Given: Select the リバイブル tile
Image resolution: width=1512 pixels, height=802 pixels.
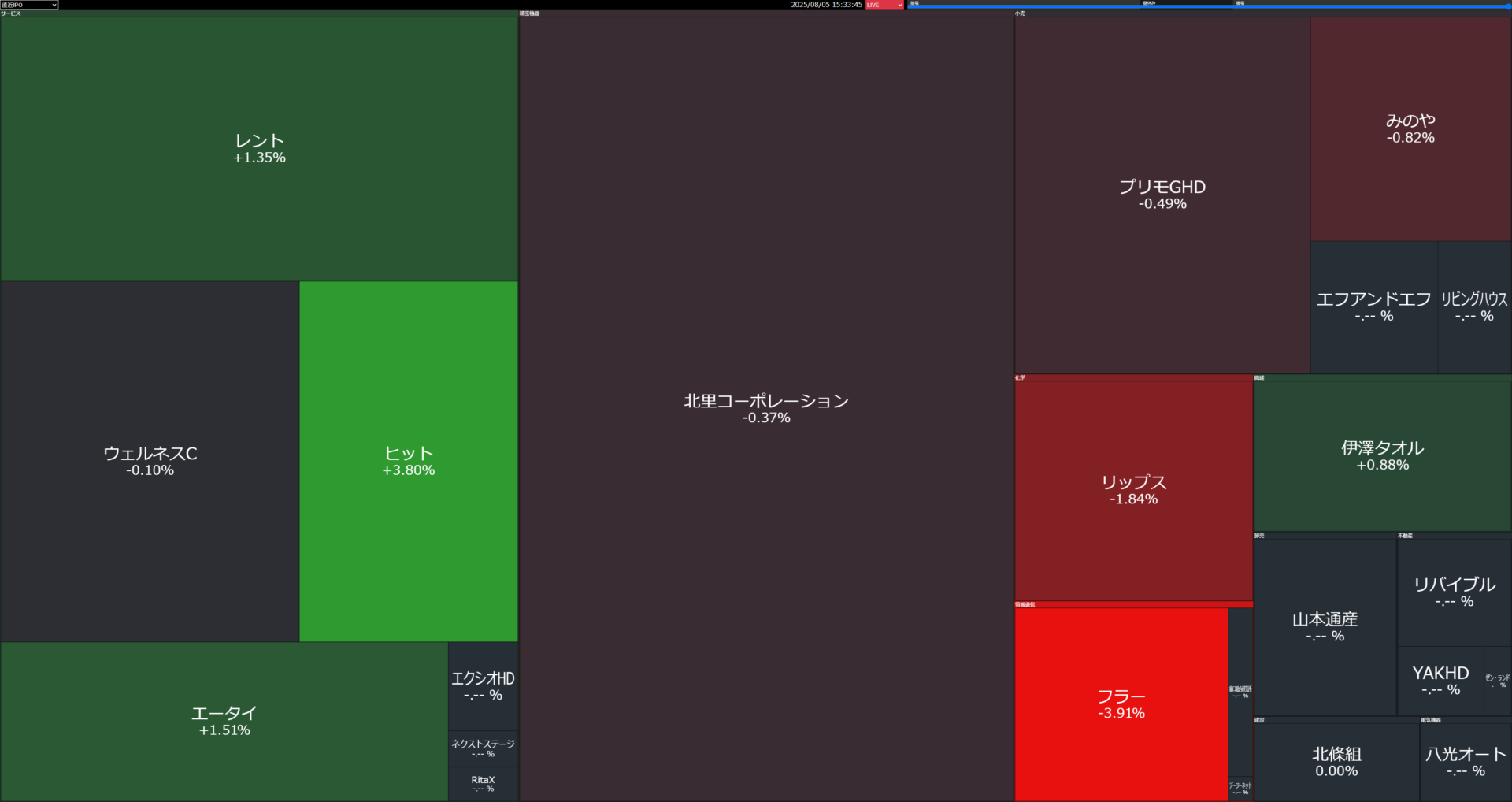Looking at the screenshot, I should [x=1455, y=592].
